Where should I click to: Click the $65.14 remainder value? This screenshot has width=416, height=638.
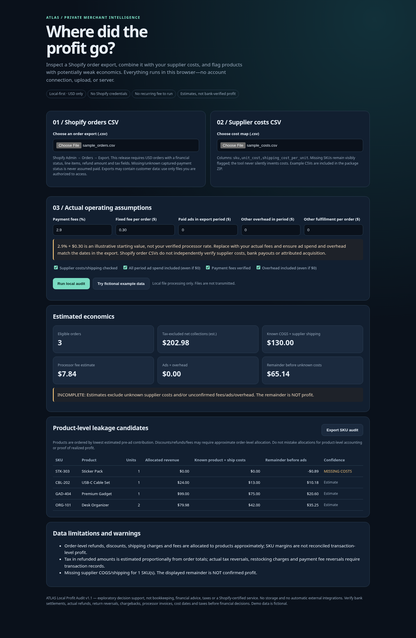tap(278, 374)
